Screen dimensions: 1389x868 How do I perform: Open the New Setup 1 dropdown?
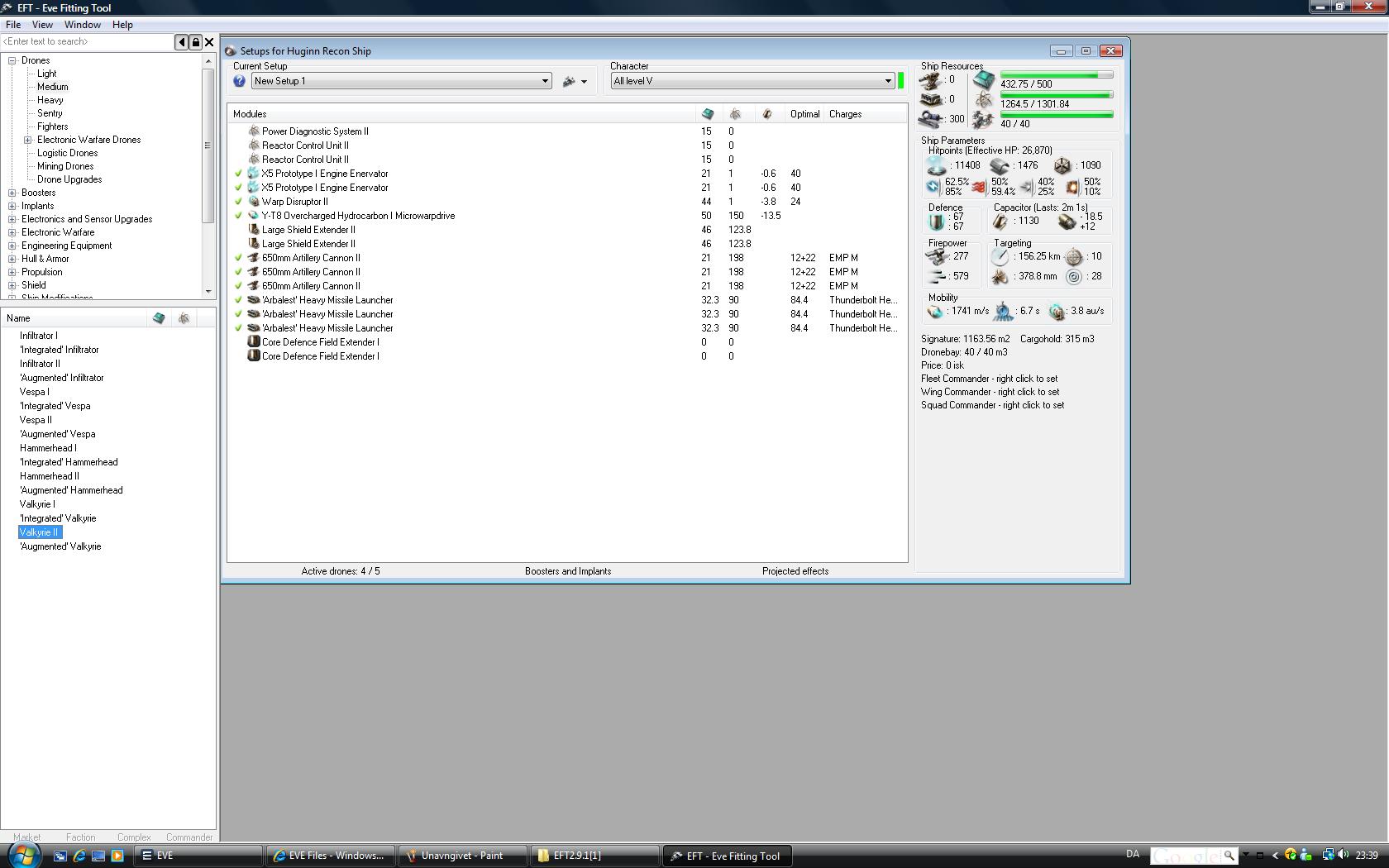tap(401, 81)
